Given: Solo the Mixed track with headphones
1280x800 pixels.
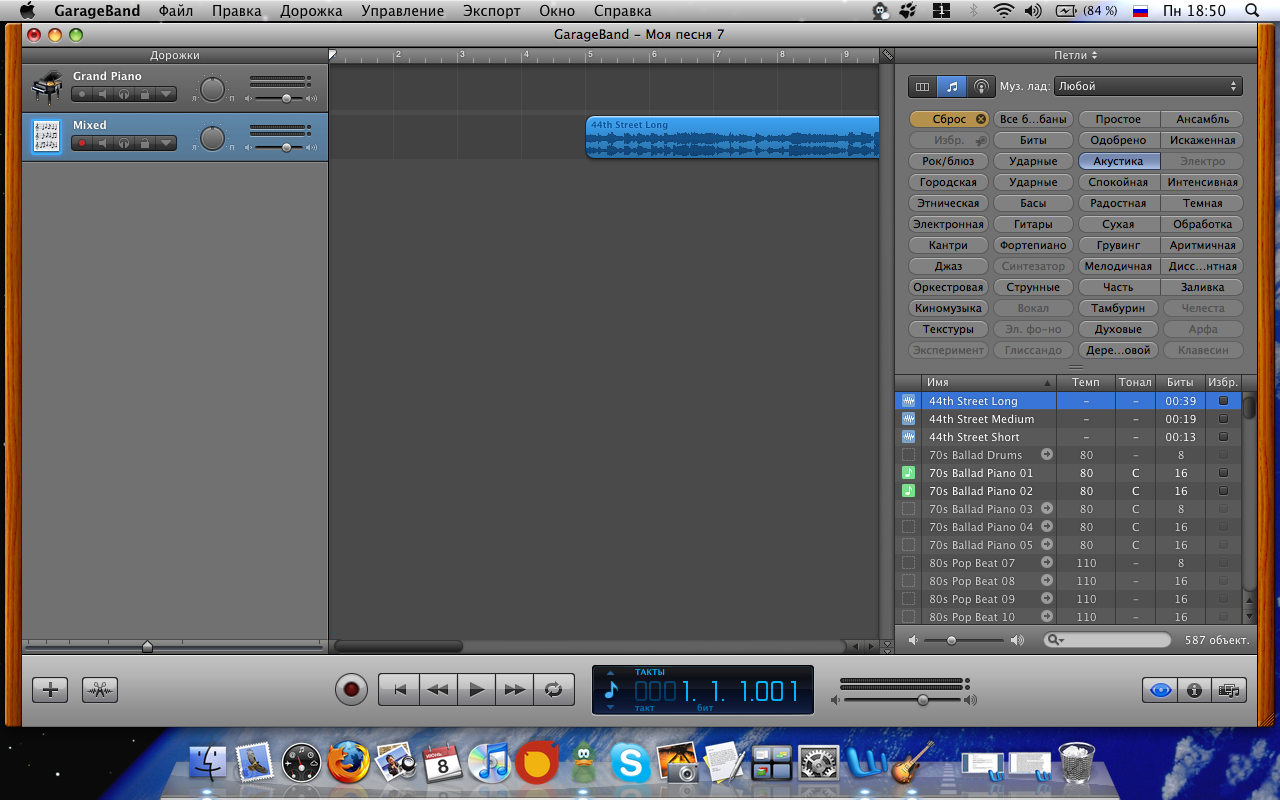Looking at the screenshot, I should pyautogui.click(x=124, y=144).
